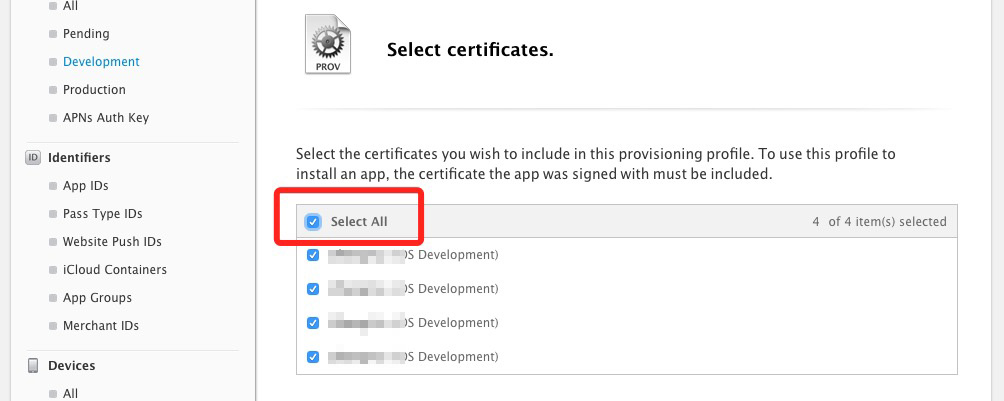Go to APNs Auth Key

[105, 117]
